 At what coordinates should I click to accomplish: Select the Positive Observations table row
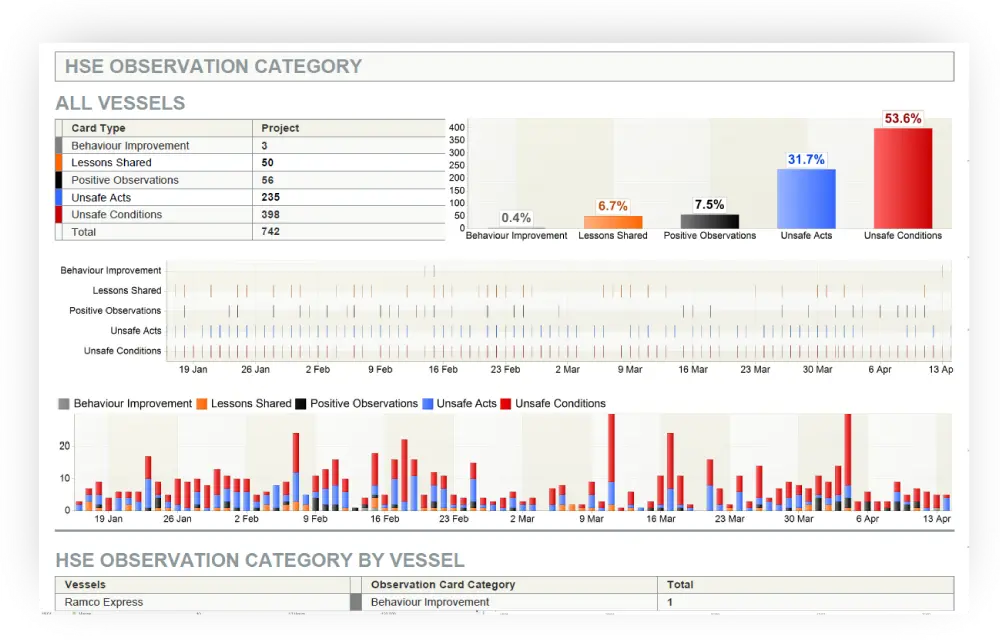[x=251, y=180]
